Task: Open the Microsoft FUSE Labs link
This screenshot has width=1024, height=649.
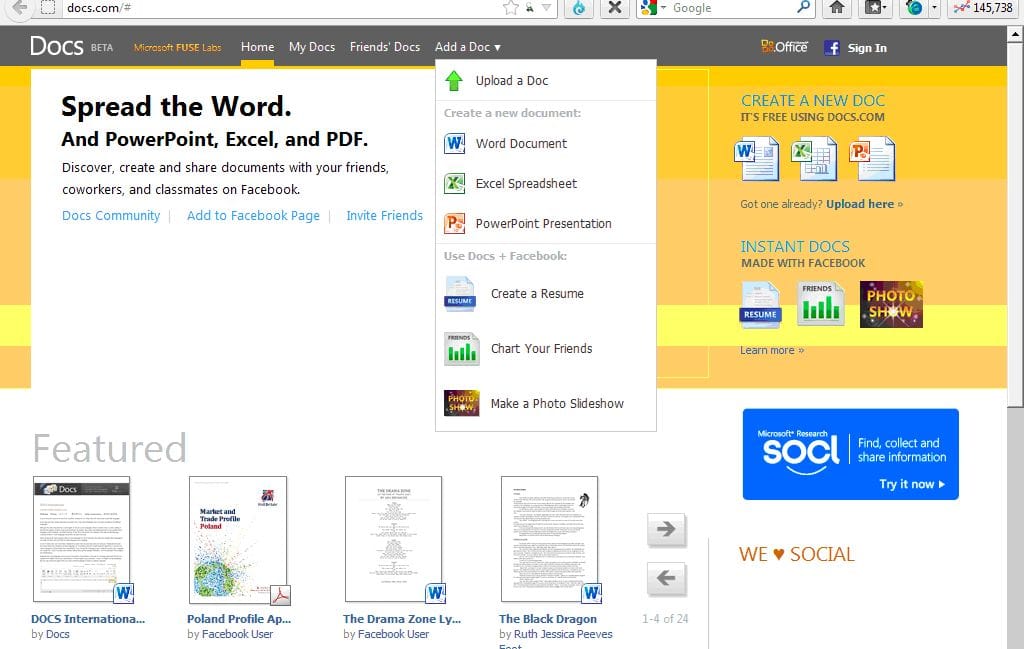Action: (x=178, y=48)
